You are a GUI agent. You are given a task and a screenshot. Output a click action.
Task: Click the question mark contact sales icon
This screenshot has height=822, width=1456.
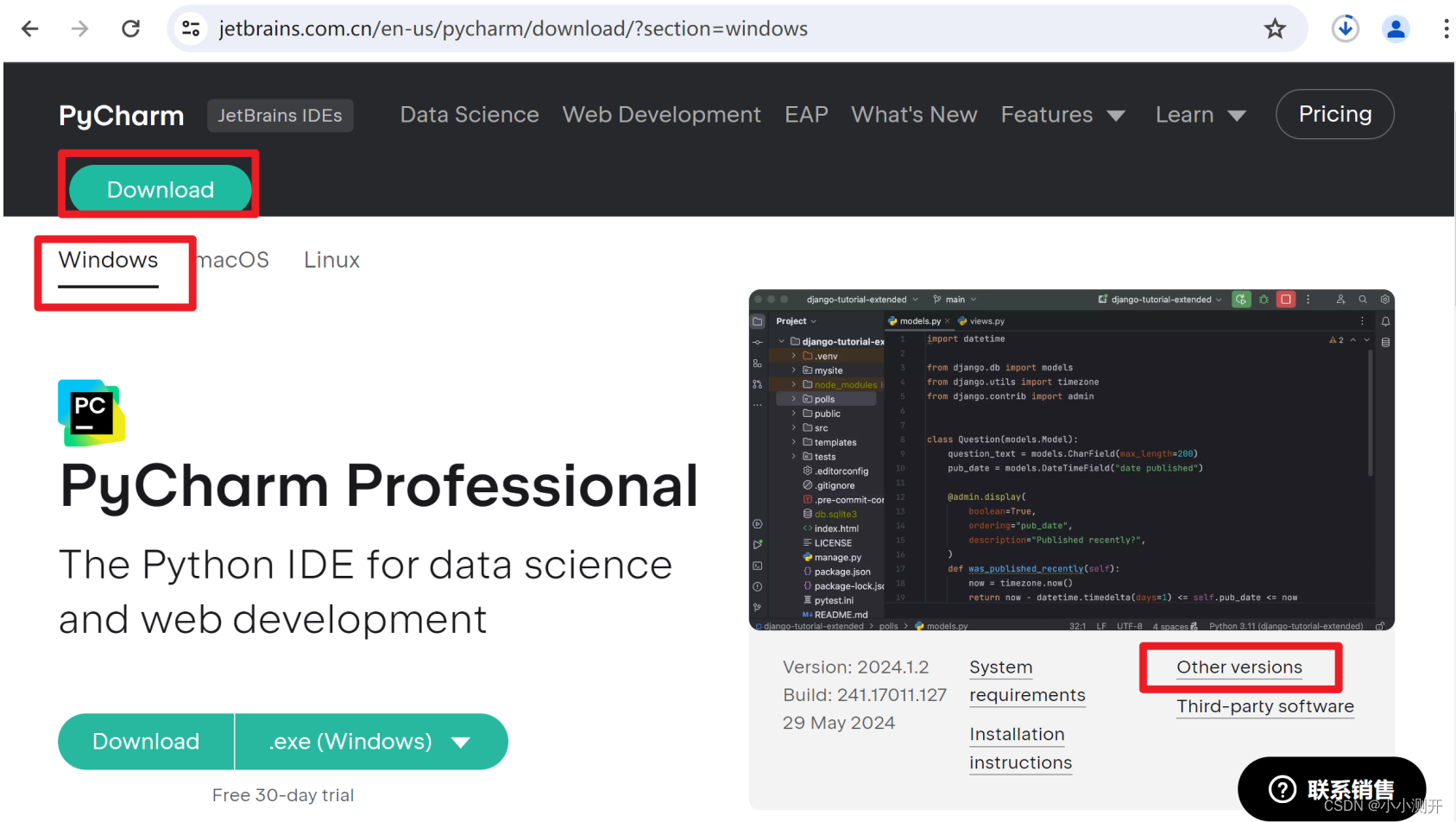[x=1283, y=788]
